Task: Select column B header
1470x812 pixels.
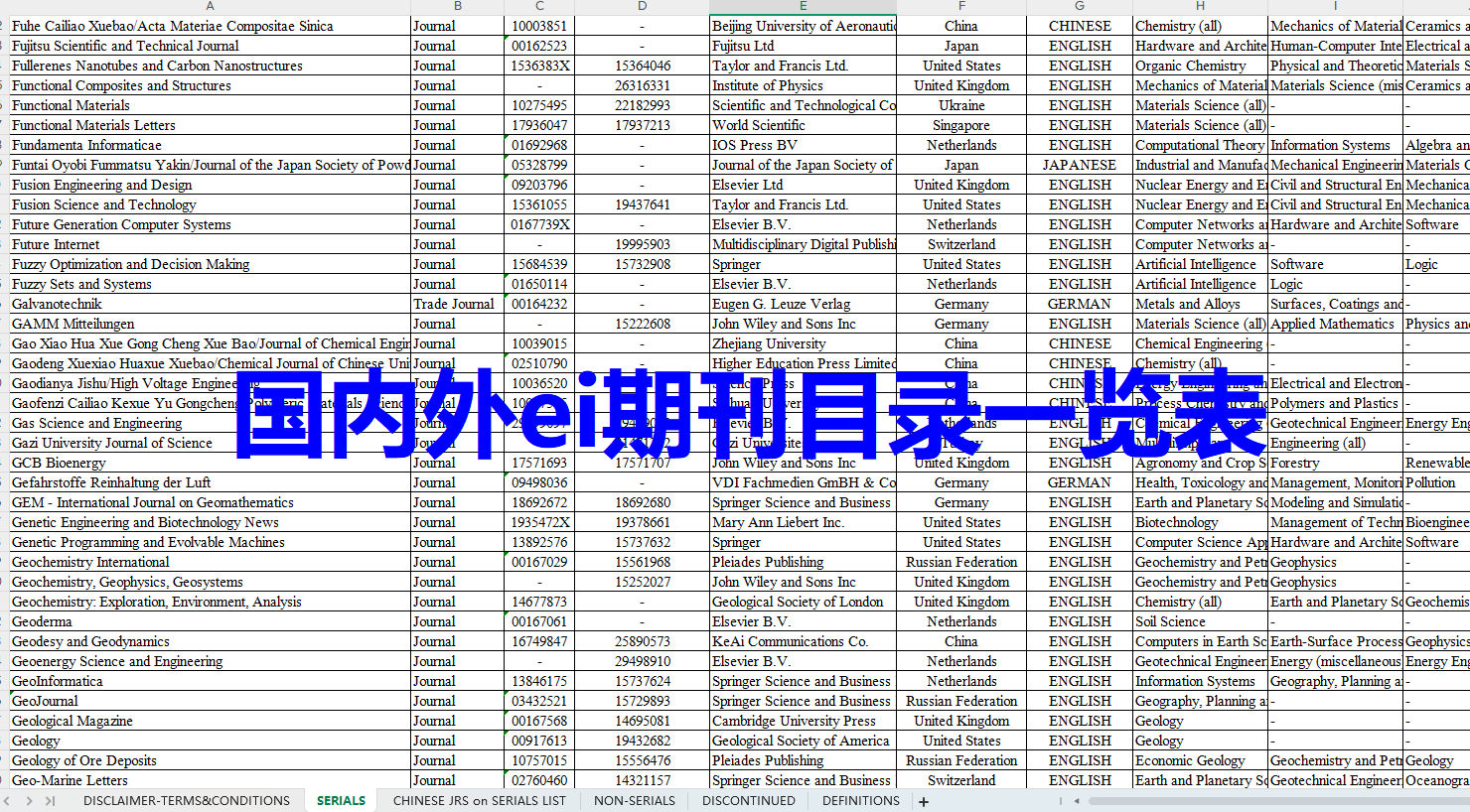Action: point(457,6)
